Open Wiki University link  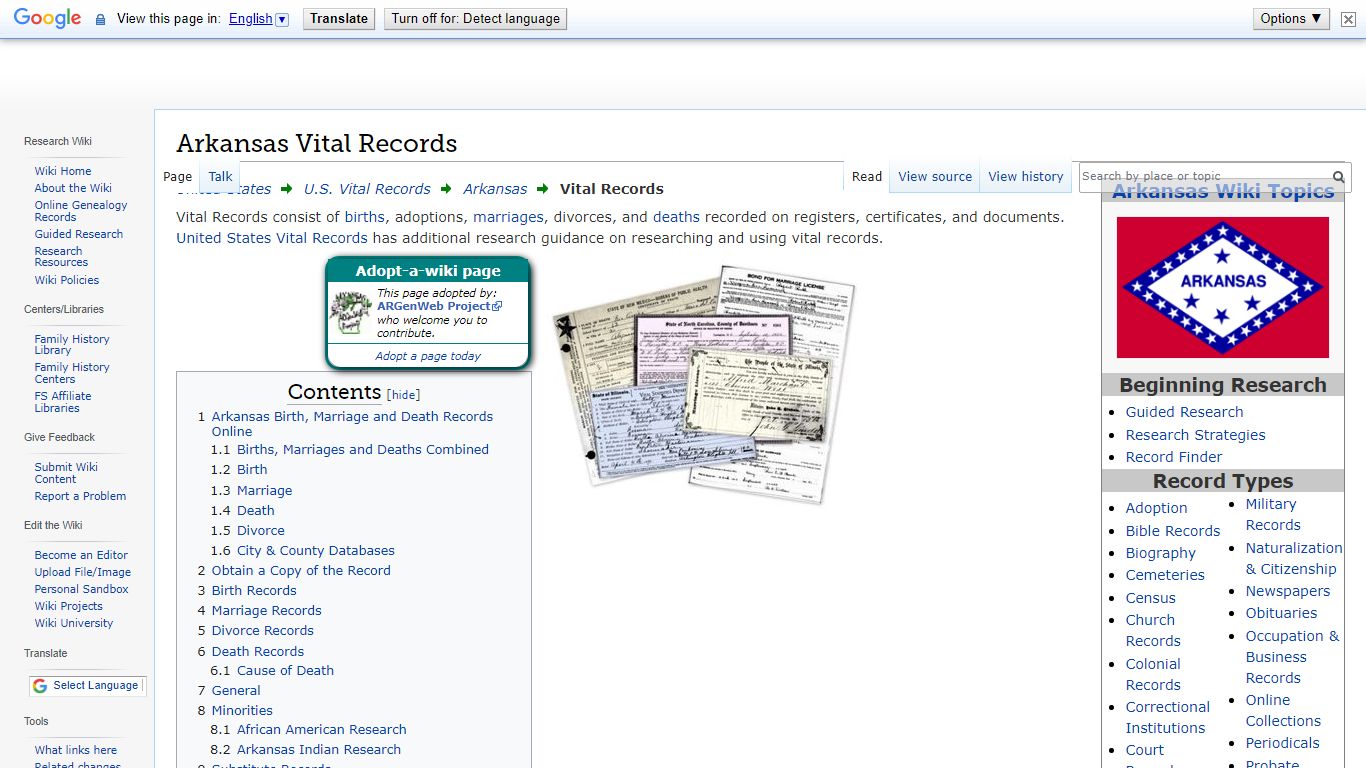click(x=74, y=623)
